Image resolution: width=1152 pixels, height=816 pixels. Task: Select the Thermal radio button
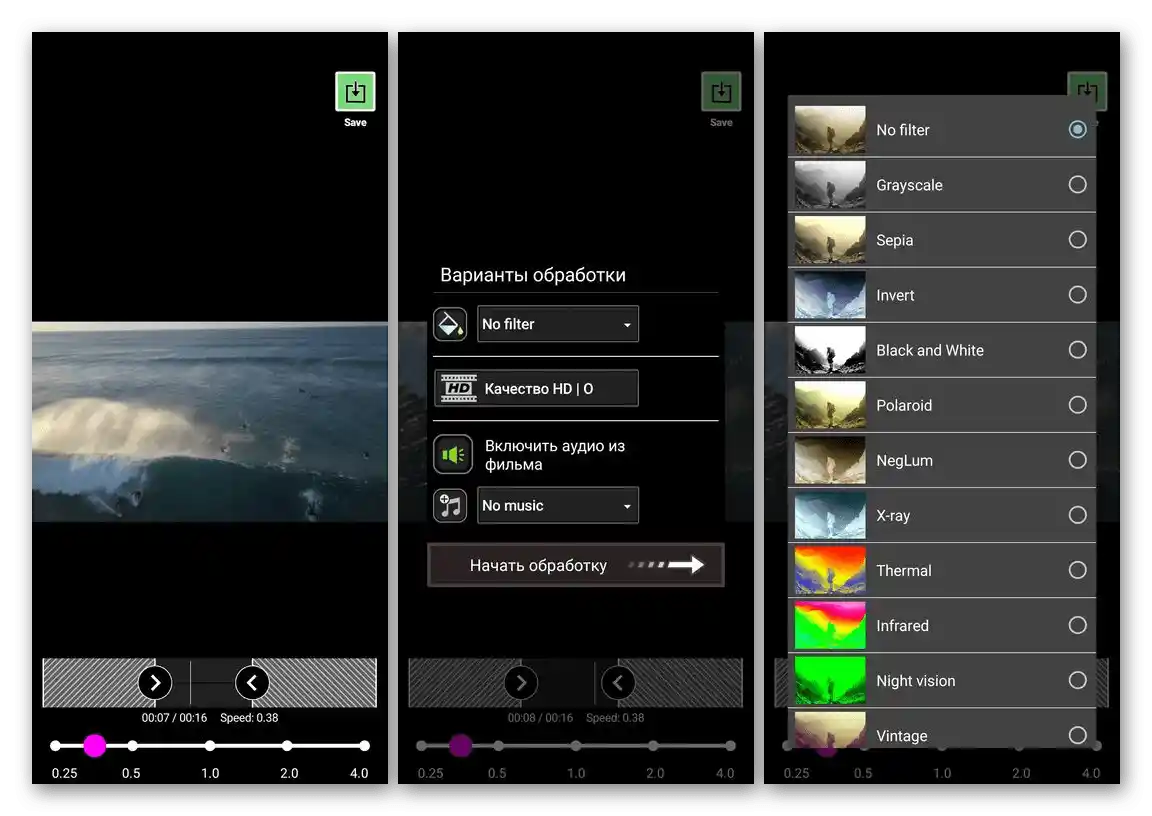pyautogui.click(x=1077, y=570)
